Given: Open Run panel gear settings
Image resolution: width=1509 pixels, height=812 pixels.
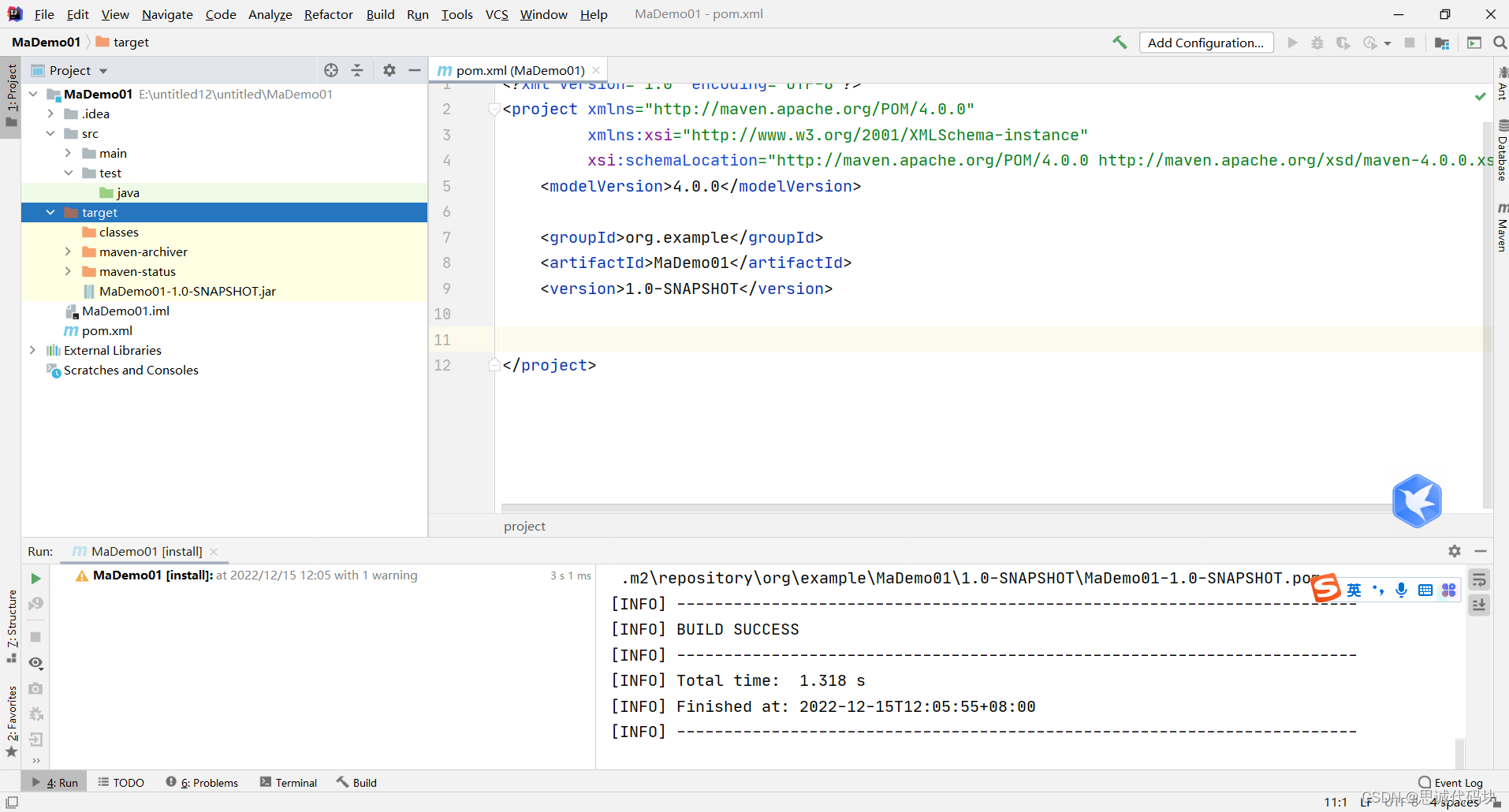Looking at the screenshot, I should pyautogui.click(x=1455, y=551).
